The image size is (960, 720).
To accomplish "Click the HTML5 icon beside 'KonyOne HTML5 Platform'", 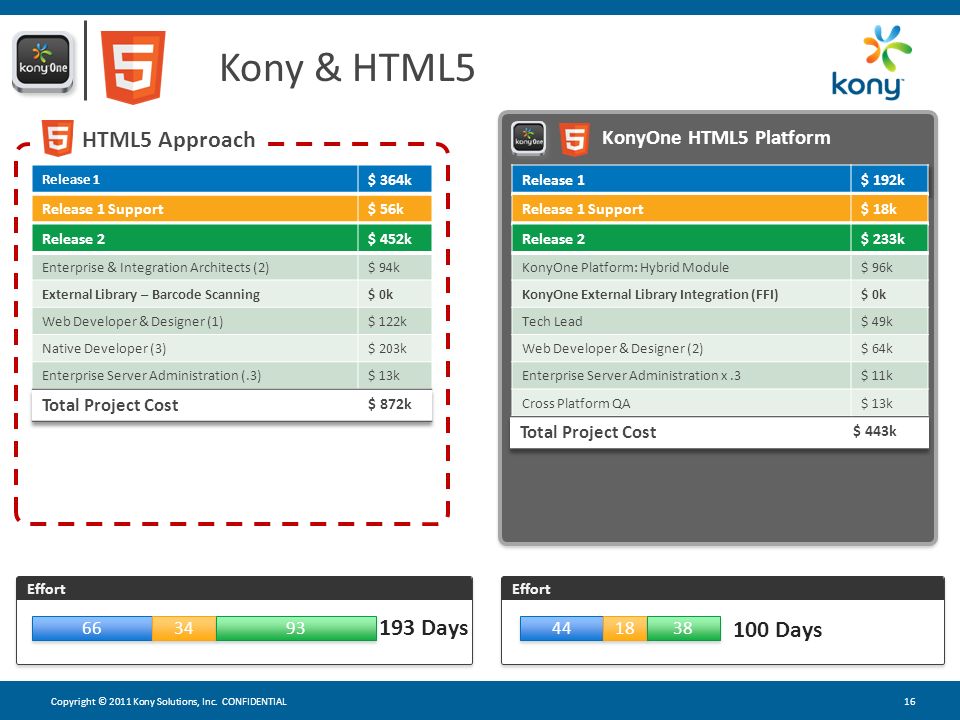I will pos(574,139).
